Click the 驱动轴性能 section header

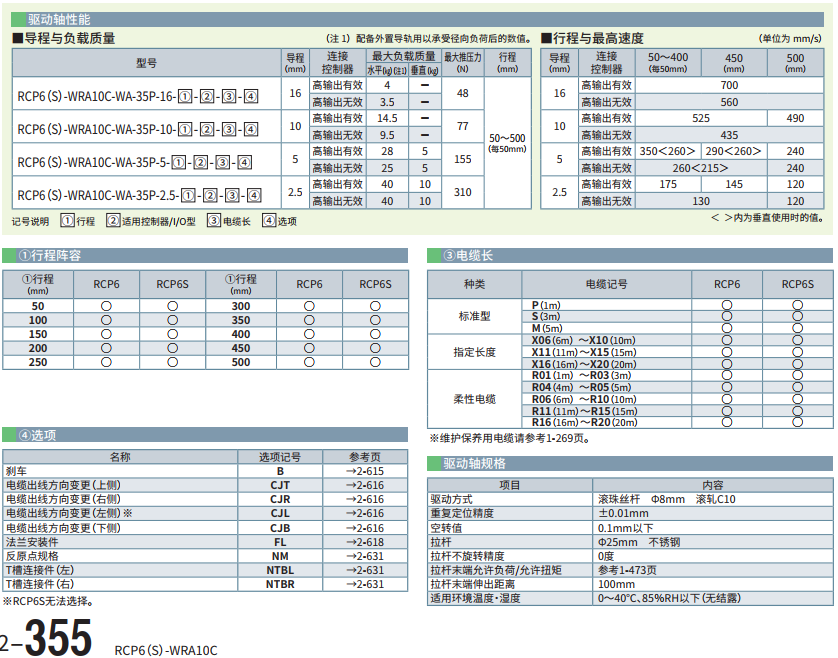(x=417, y=19)
